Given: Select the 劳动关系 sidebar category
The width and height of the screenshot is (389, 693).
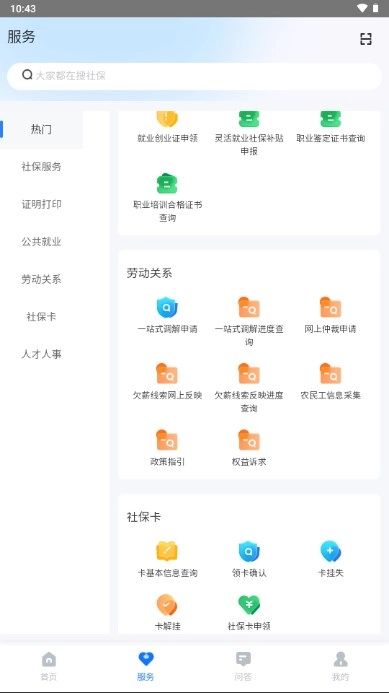Looking at the screenshot, I should 41,279.
